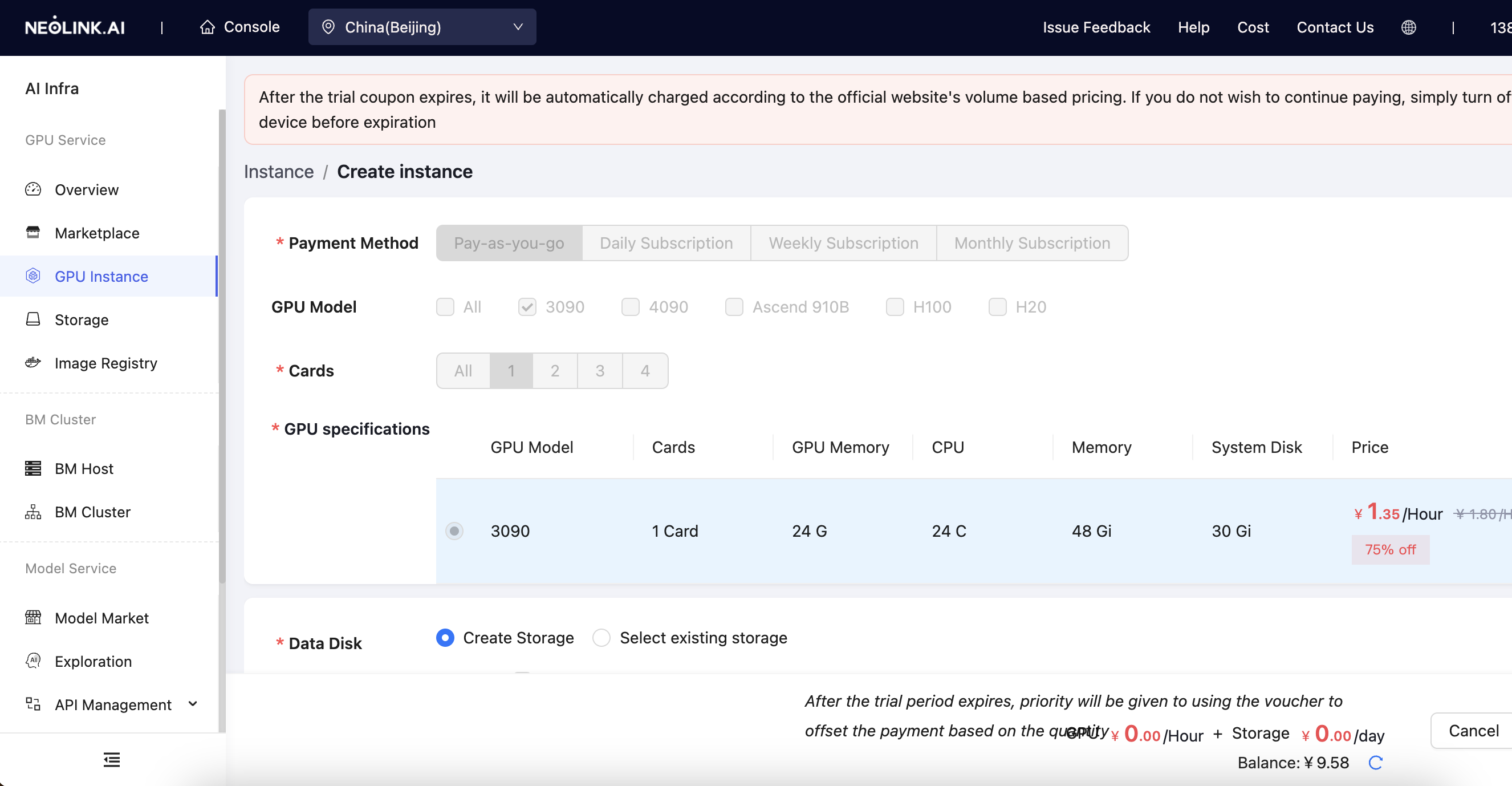This screenshot has height=786, width=1512.
Task: Open GPU Instance in the sidebar
Action: click(x=109, y=276)
